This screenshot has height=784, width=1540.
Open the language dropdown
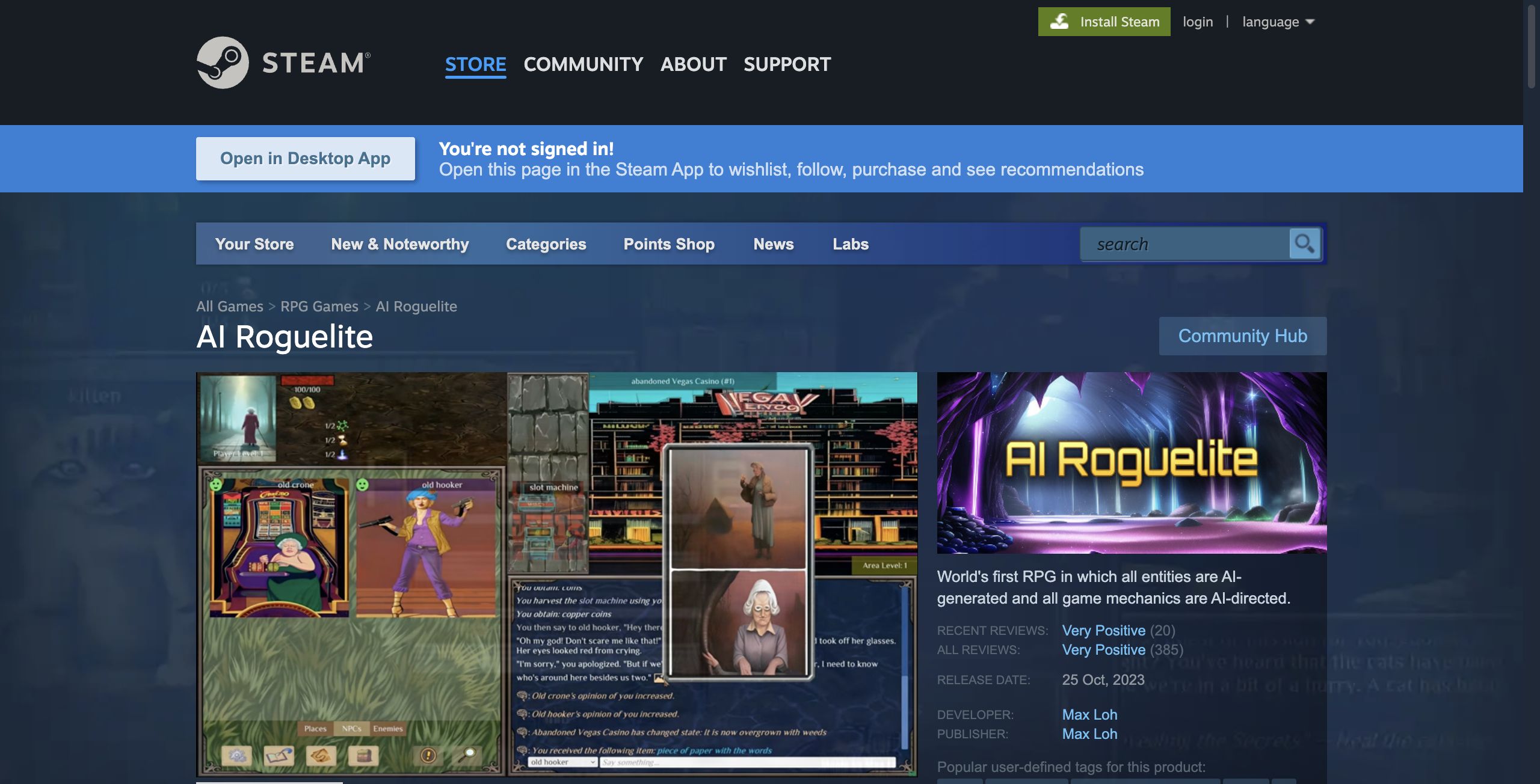tap(1278, 22)
